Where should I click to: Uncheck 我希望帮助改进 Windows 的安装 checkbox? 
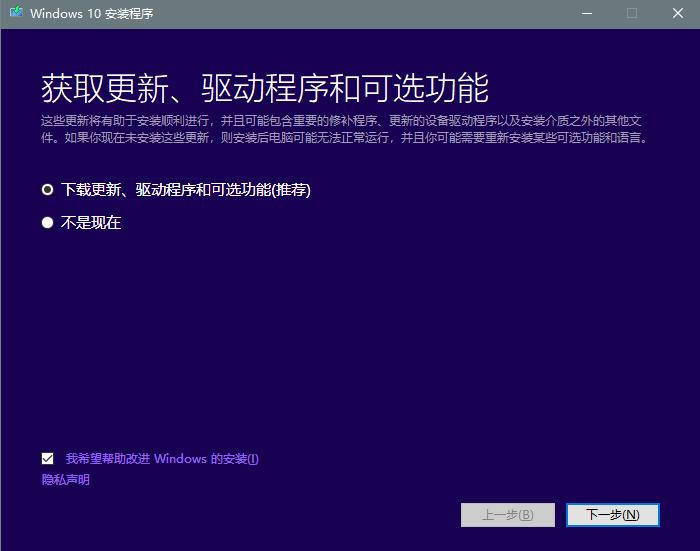pyautogui.click(x=47, y=459)
